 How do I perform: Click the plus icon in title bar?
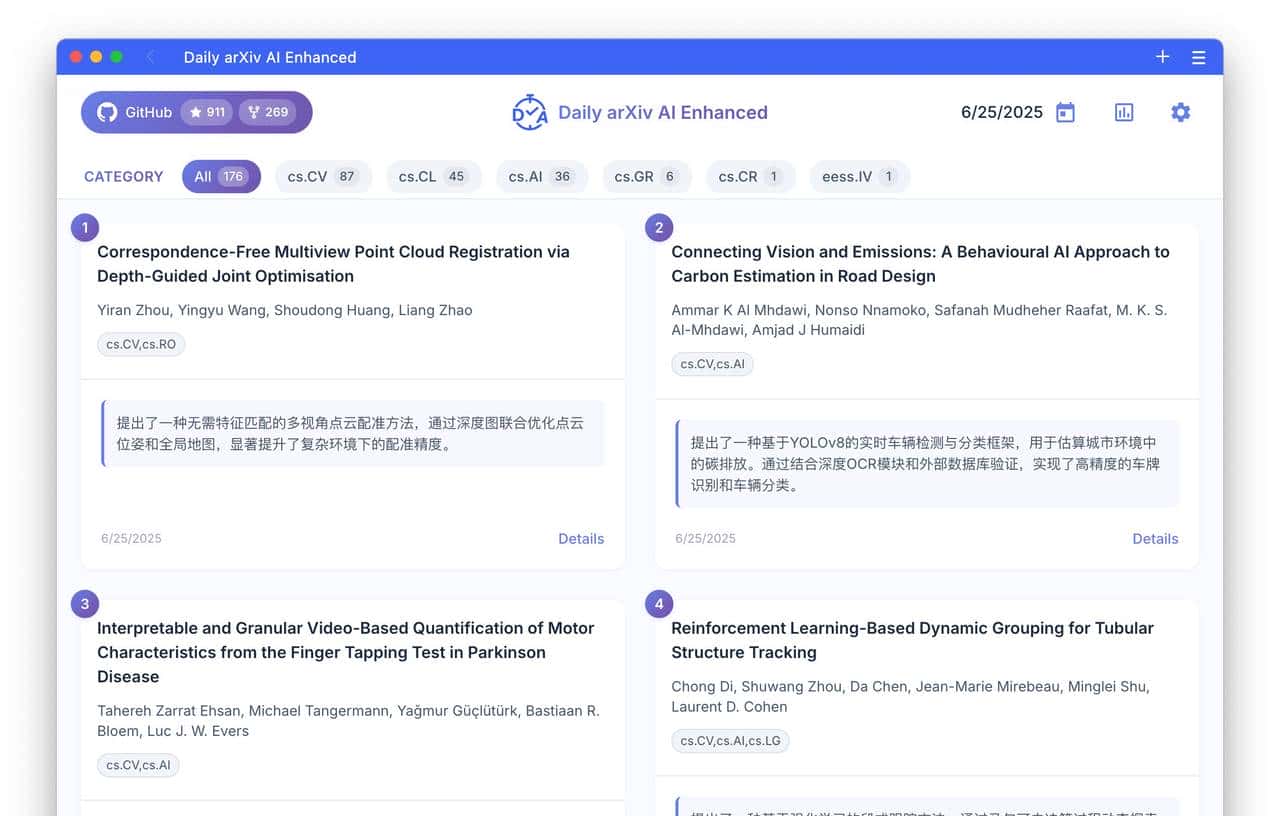tap(1162, 57)
